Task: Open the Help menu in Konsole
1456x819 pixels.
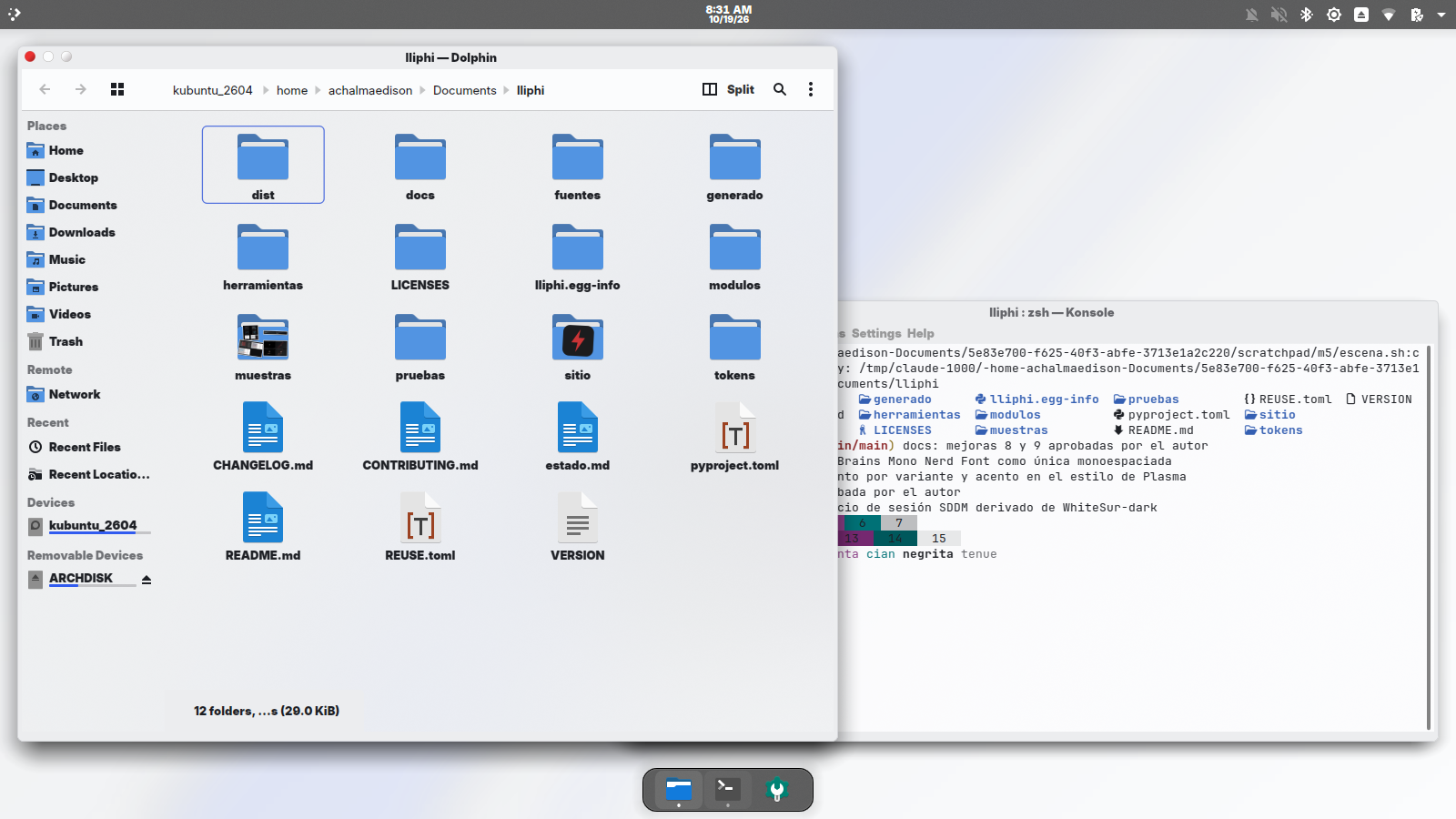Action: point(920,333)
